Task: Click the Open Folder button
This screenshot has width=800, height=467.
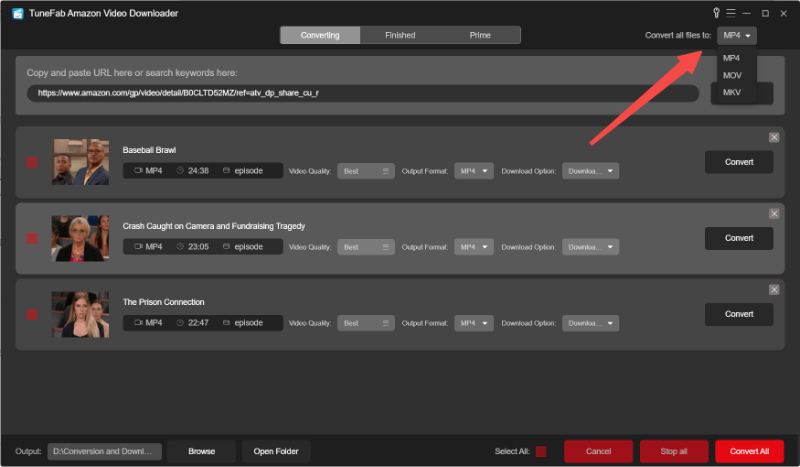Action: click(276, 451)
